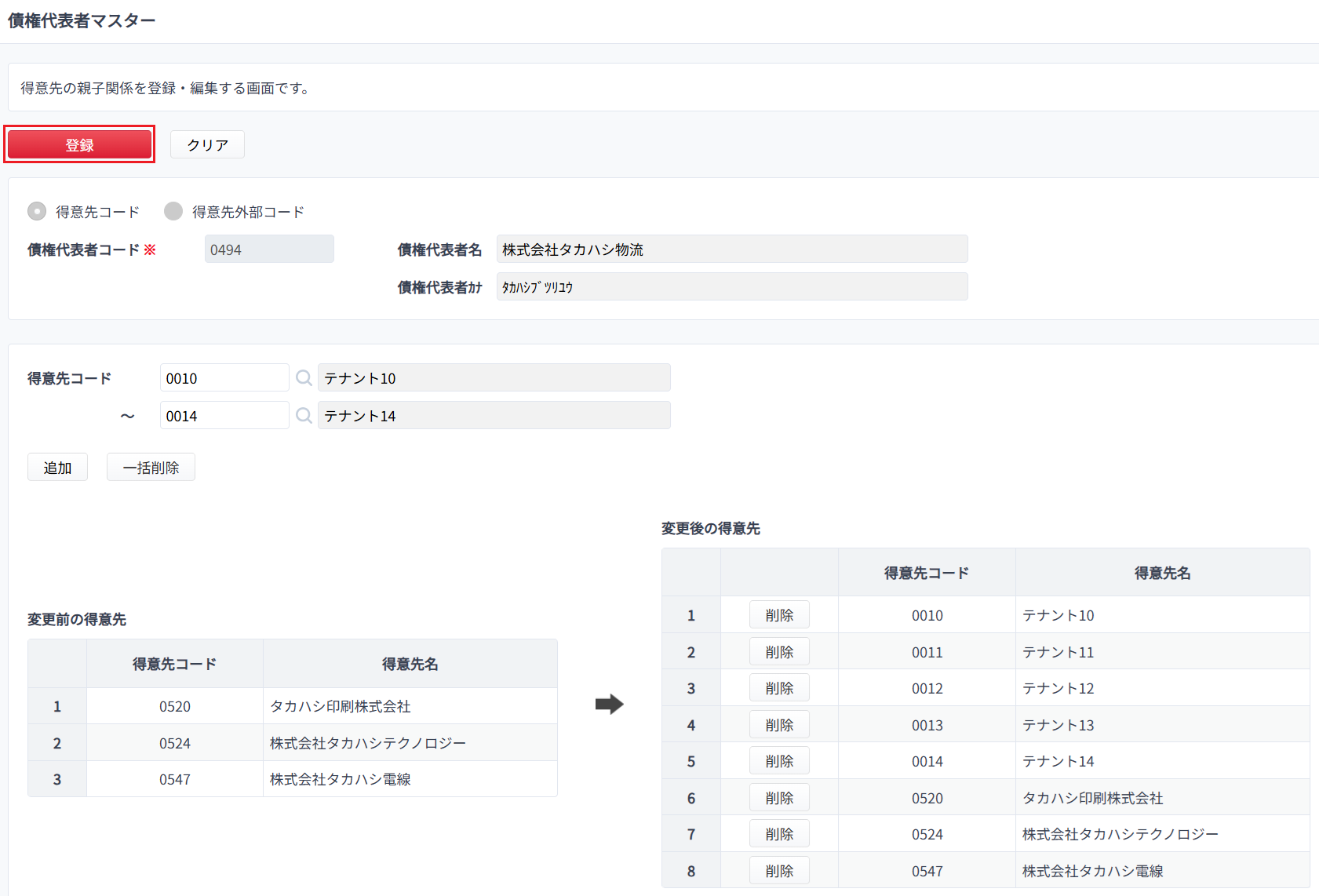Delete row 0520 タカハシ印刷株式会社

click(x=779, y=797)
